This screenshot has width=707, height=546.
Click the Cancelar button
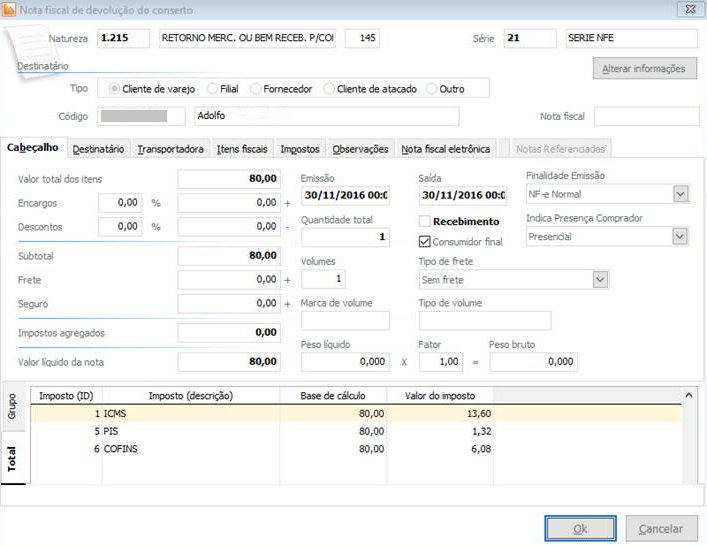pos(661,528)
